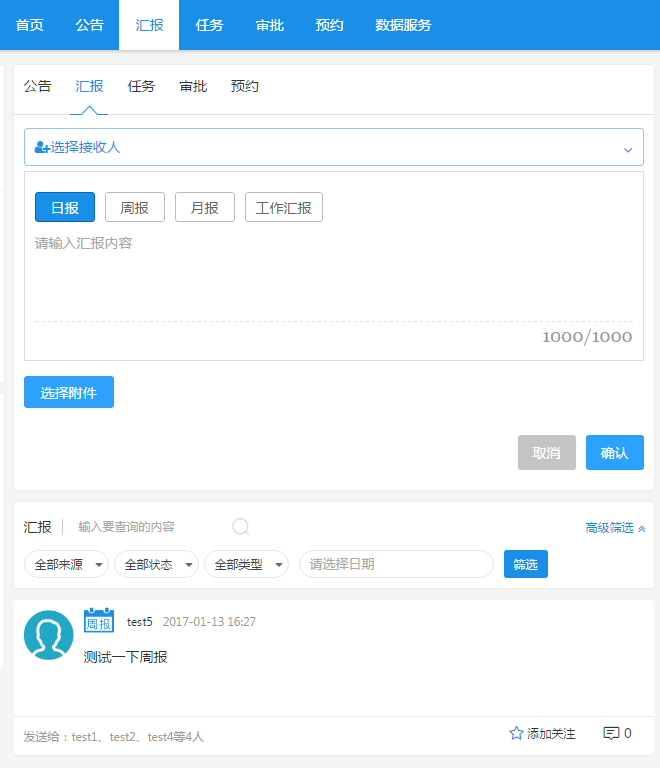
Task: Focus the 输入要查询的内容 search field
Action: 152,527
